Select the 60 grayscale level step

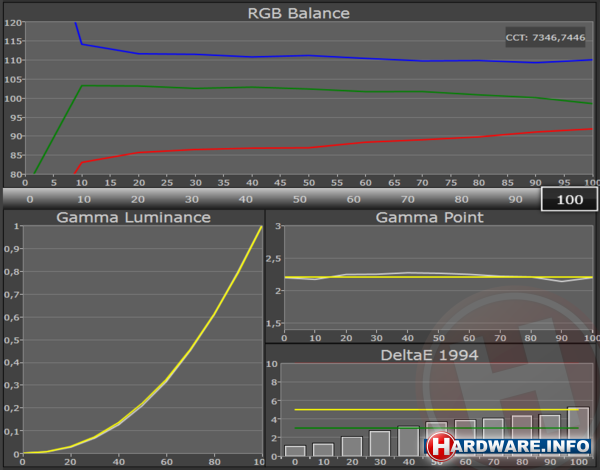[x=354, y=199]
